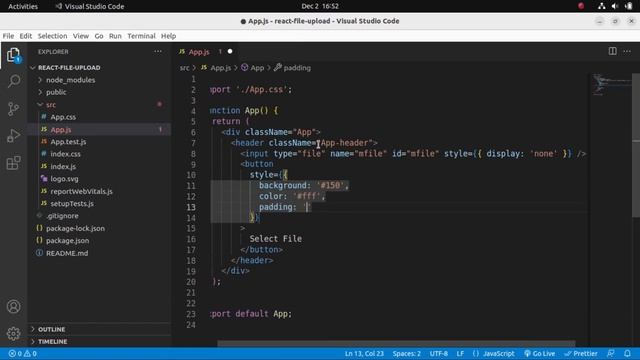Click the src breadcrumb segment
This screenshot has height=360, width=640.
click(184, 68)
